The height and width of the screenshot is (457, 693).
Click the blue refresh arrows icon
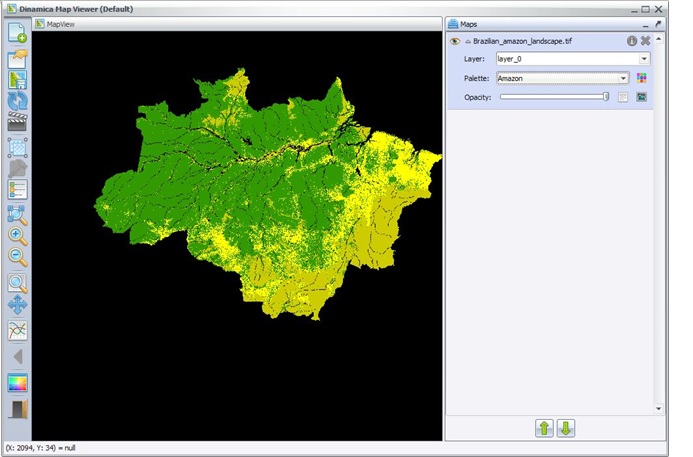[17, 100]
